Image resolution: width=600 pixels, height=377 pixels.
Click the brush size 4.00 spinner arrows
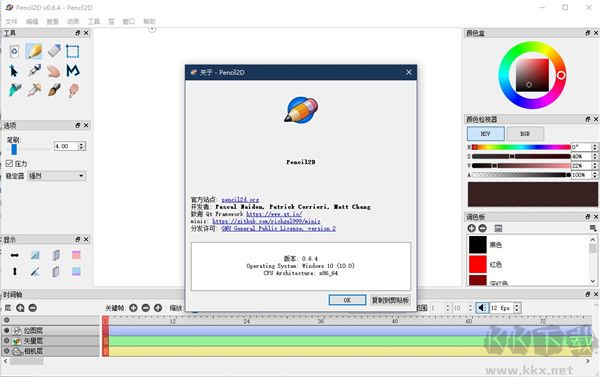pyautogui.click(x=81, y=146)
